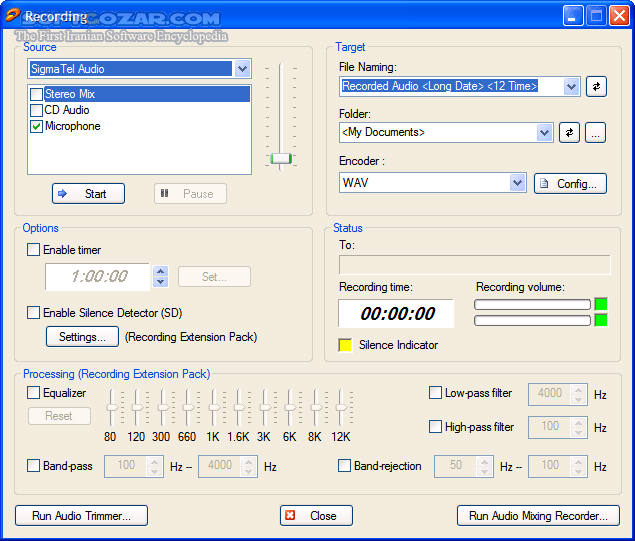Start the recording
635x541 pixels.
pyautogui.click(x=88, y=194)
